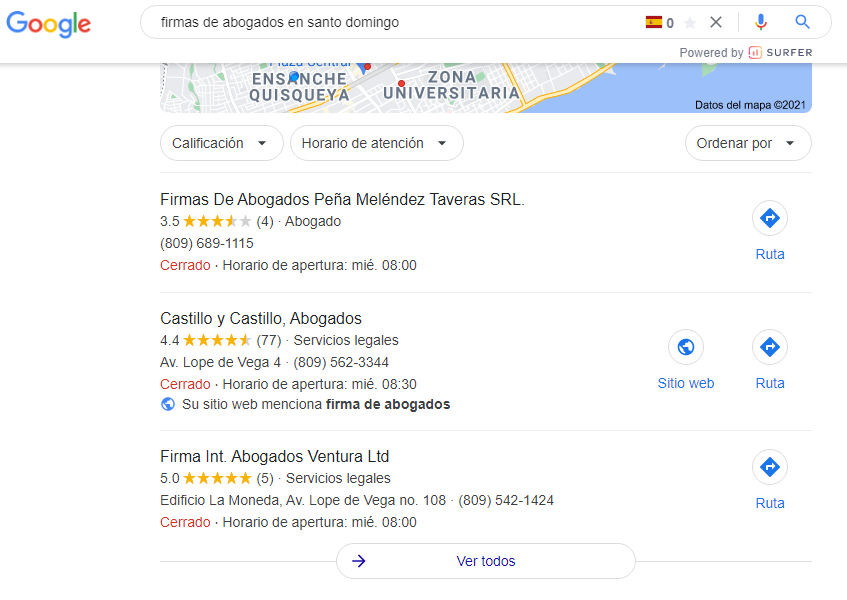This screenshot has height=600, width=847.
Task: Open the Ordenar por sorting dropdown
Action: pos(747,143)
